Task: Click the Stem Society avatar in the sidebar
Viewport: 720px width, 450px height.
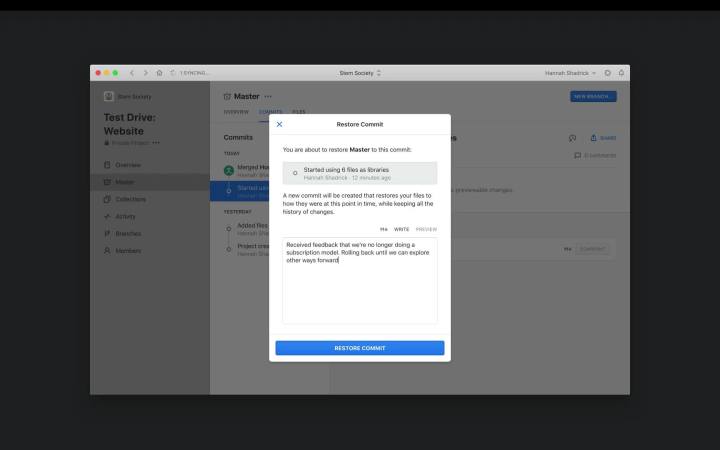Action: 108,96
